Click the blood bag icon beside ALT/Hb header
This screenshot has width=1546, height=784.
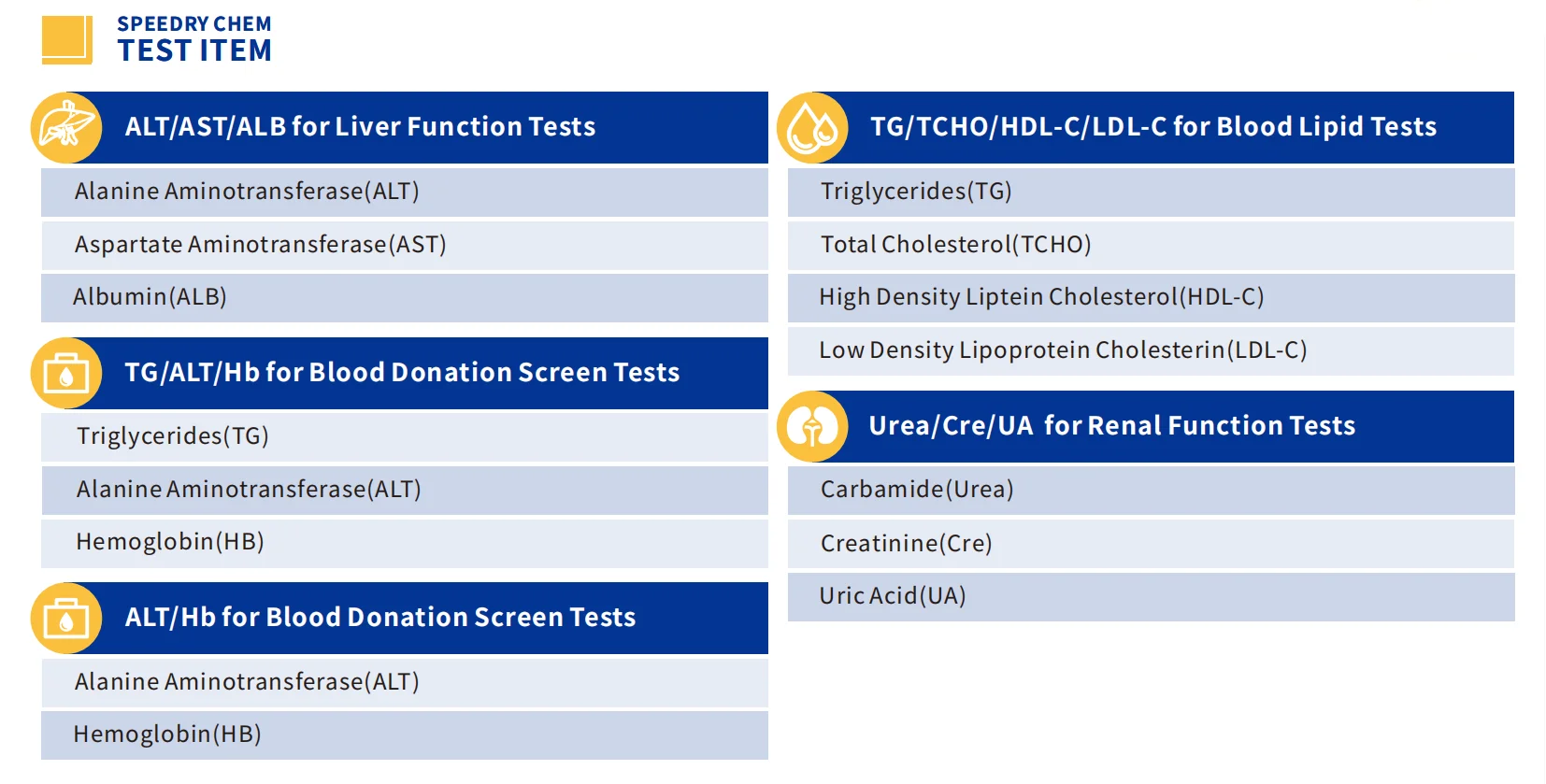click(x=66, y=618)
